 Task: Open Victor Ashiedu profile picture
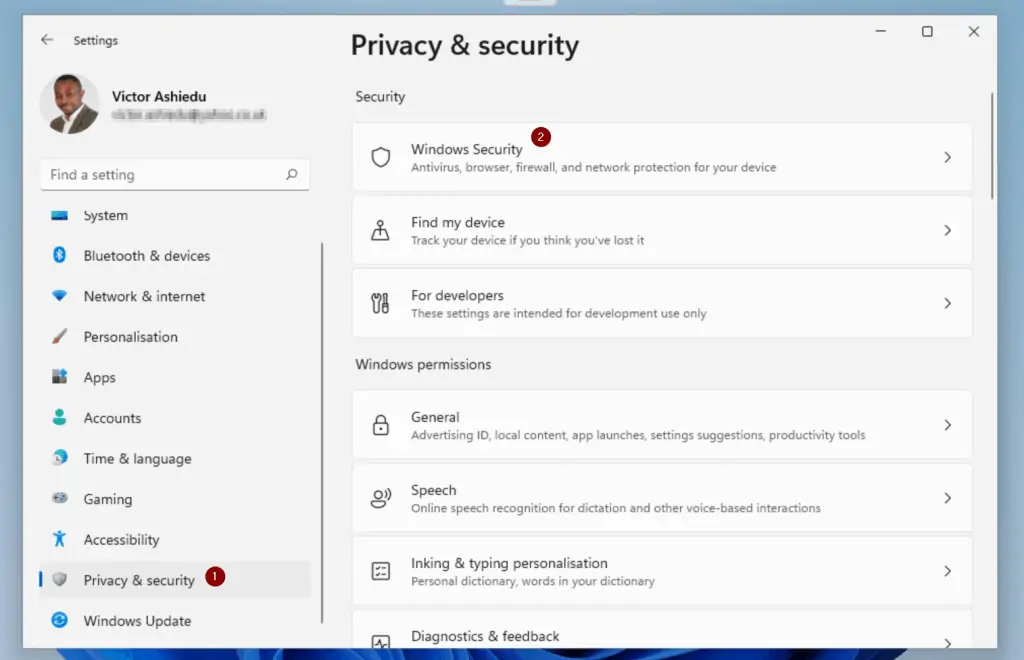tap(69, 104)
